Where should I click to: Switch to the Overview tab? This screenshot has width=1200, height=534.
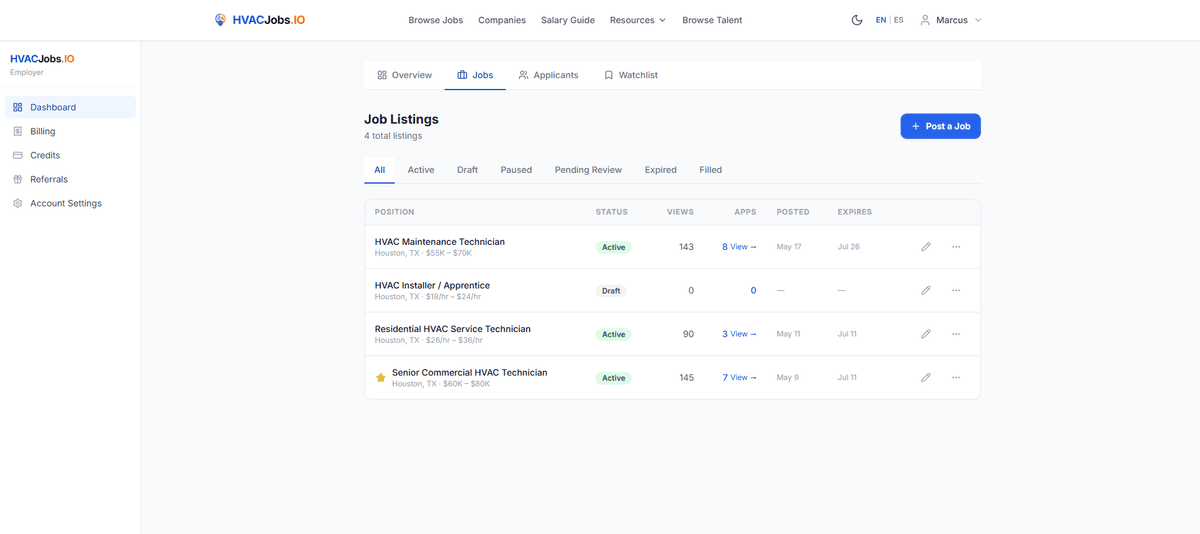click(404, 75)
